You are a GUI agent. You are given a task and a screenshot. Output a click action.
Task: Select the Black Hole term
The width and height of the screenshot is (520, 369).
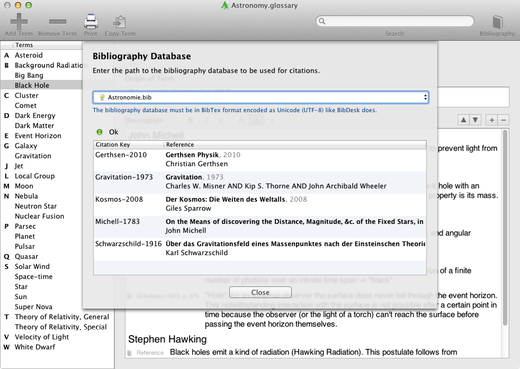tap(32, 85)
